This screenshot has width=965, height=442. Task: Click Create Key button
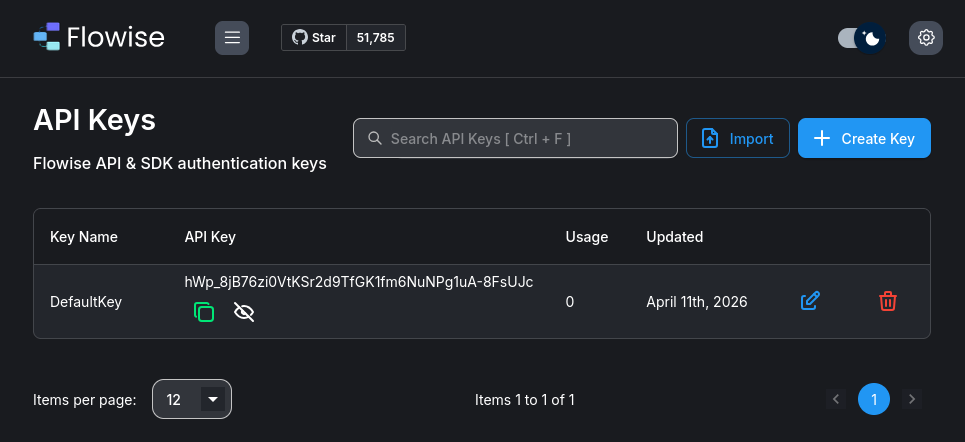(x=864, y=138)
